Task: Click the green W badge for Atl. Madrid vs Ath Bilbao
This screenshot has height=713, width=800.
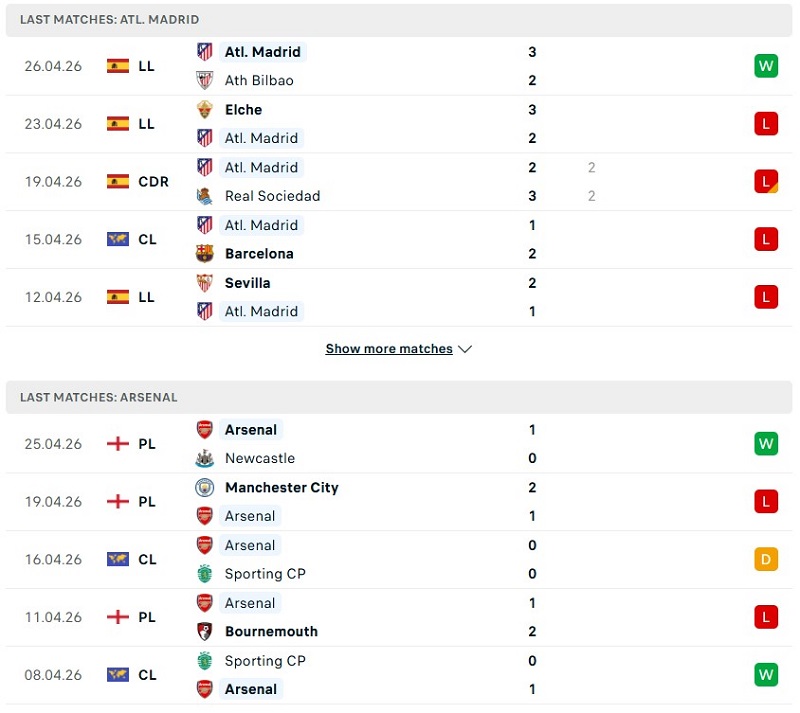Action: (766, 66)
